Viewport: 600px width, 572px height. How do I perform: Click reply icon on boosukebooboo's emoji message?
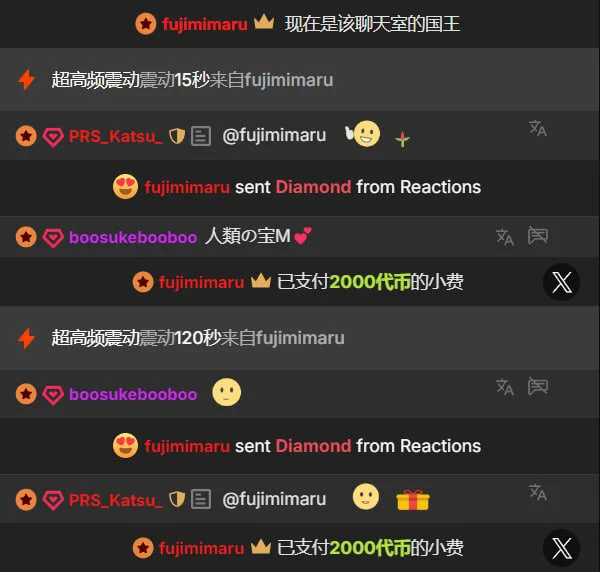coord(538,386)
